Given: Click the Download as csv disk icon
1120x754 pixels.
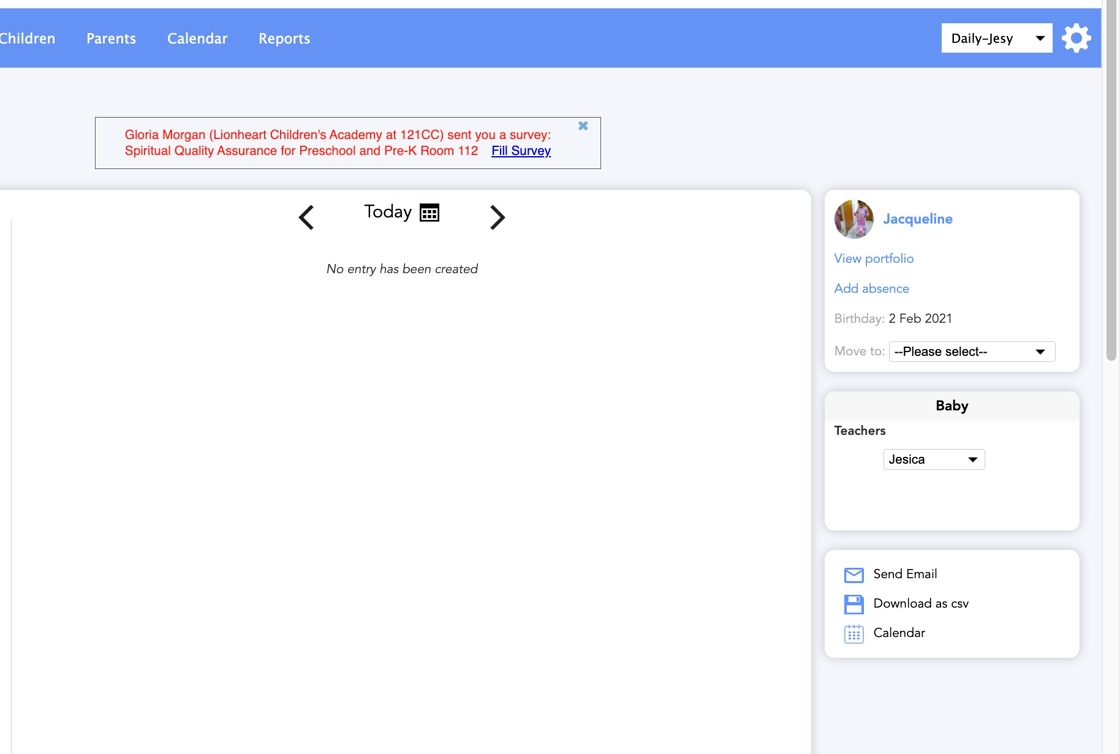Looking at the screenshot, I should (x=854, y=604).
